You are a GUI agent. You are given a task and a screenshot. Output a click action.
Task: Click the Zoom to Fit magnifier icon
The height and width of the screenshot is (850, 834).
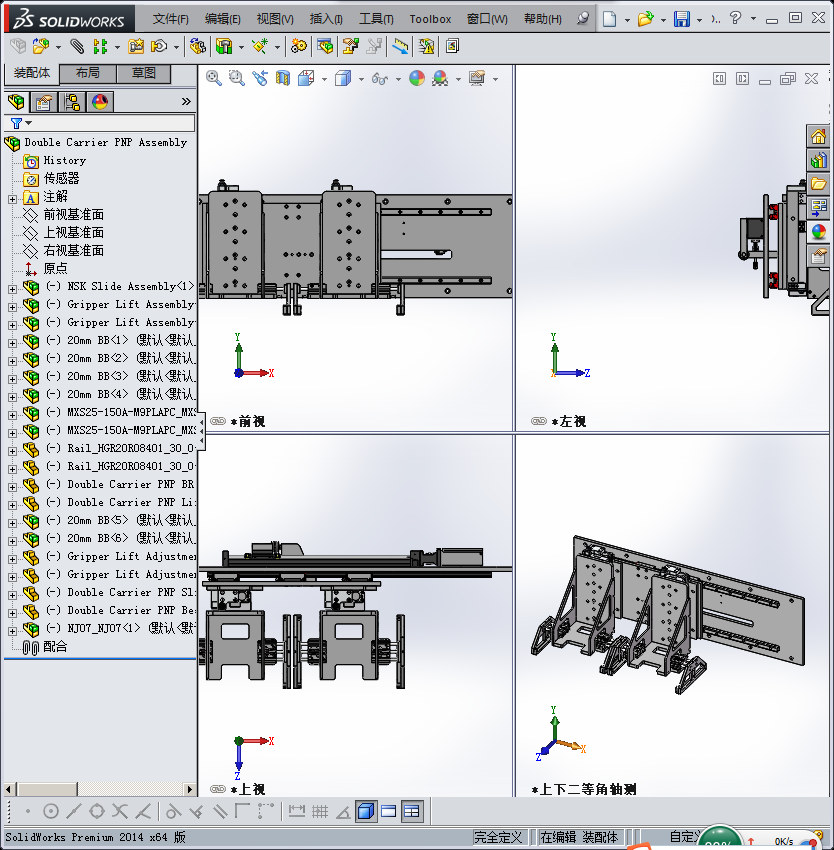(x=214, y=78)
